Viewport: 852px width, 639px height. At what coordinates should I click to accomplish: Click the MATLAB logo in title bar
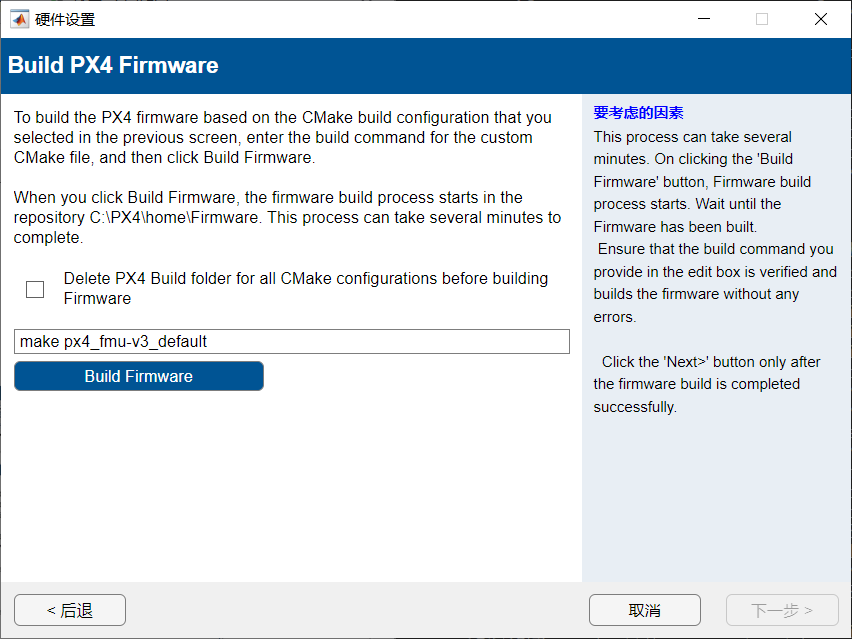[x=19, y=19]
